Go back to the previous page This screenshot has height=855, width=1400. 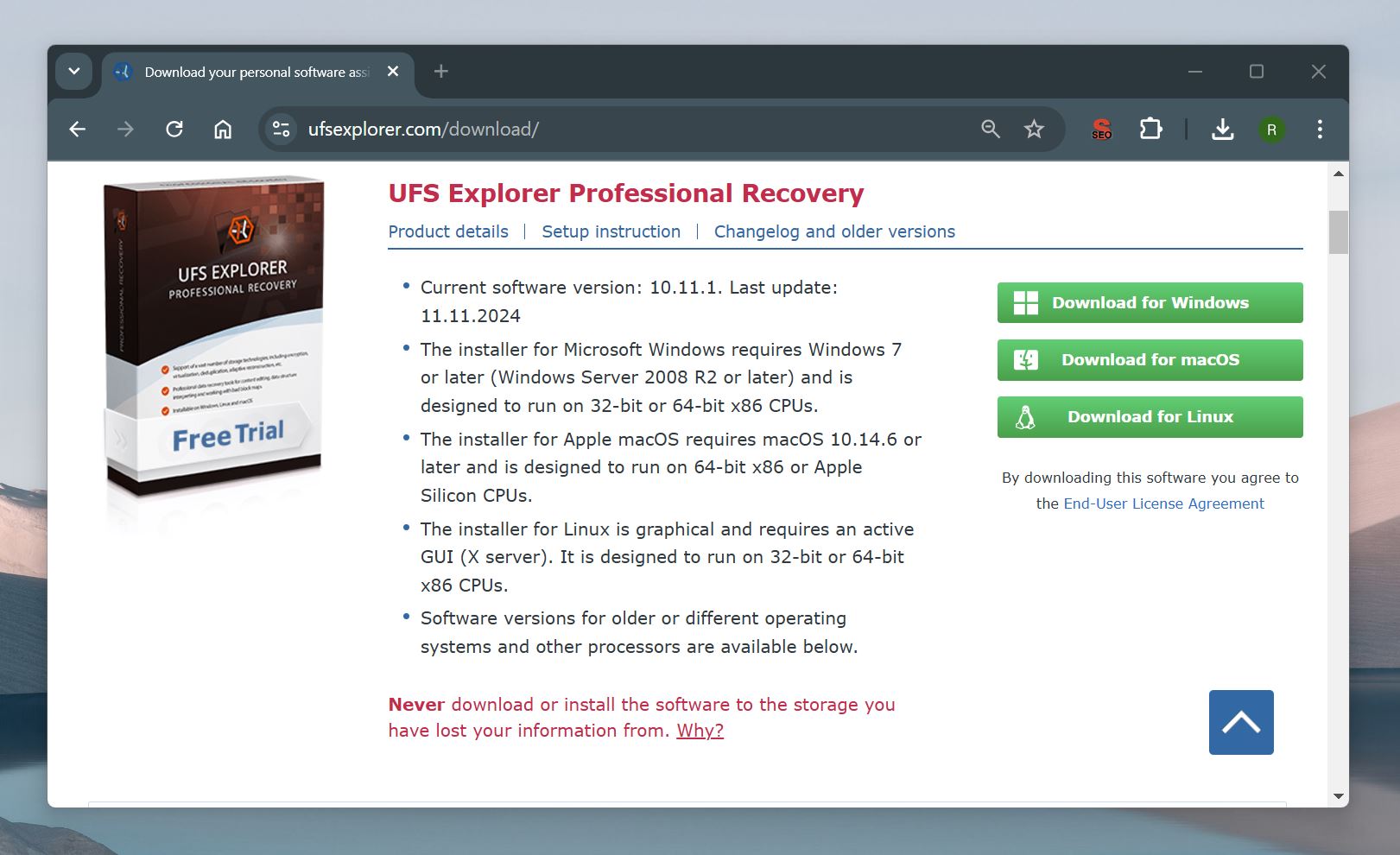78,130
